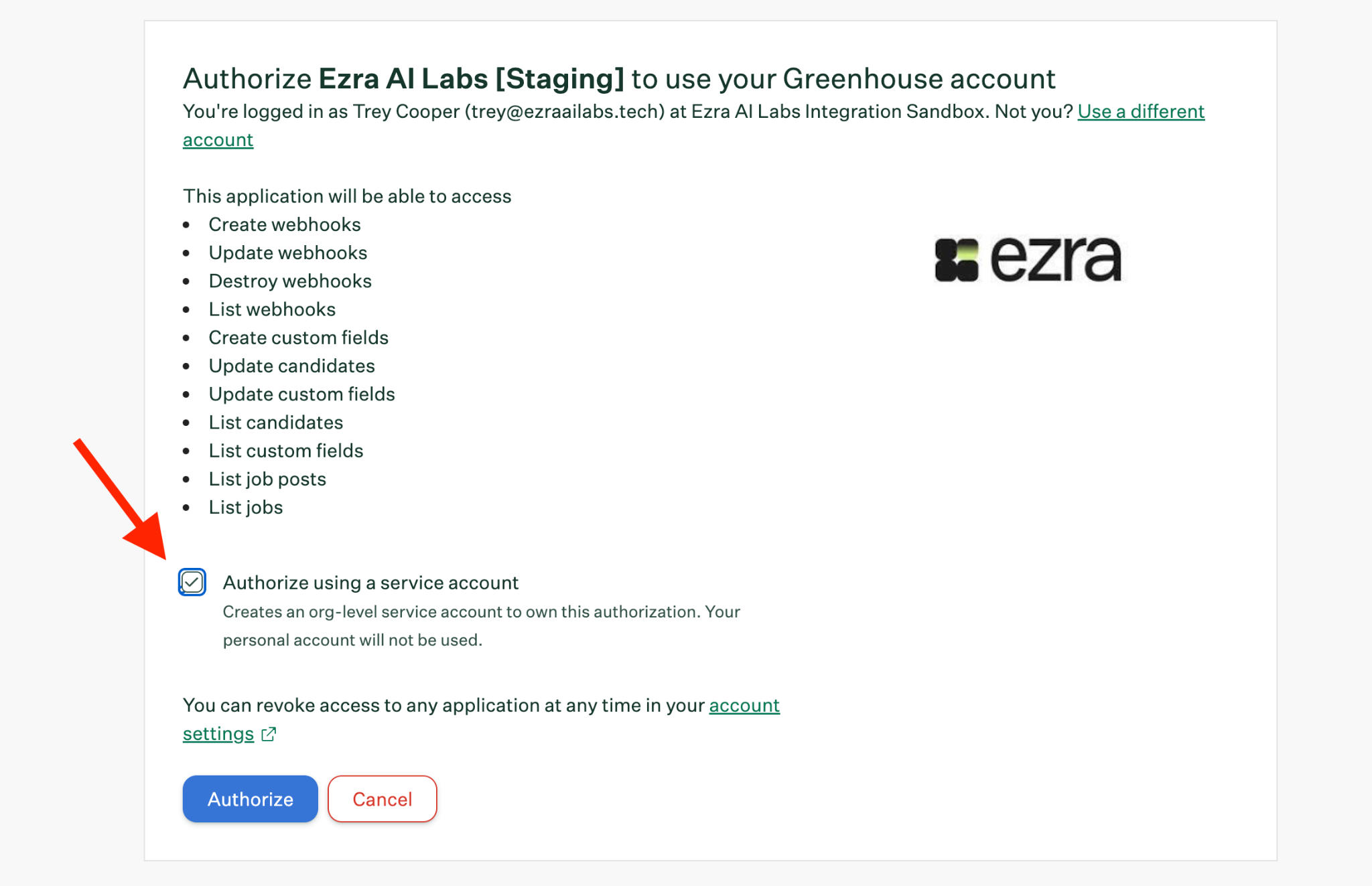Click the trey@ezraailabs.tech logged-in text
The width and height of the screenshot is (1372, 886).
click(565, 111)
